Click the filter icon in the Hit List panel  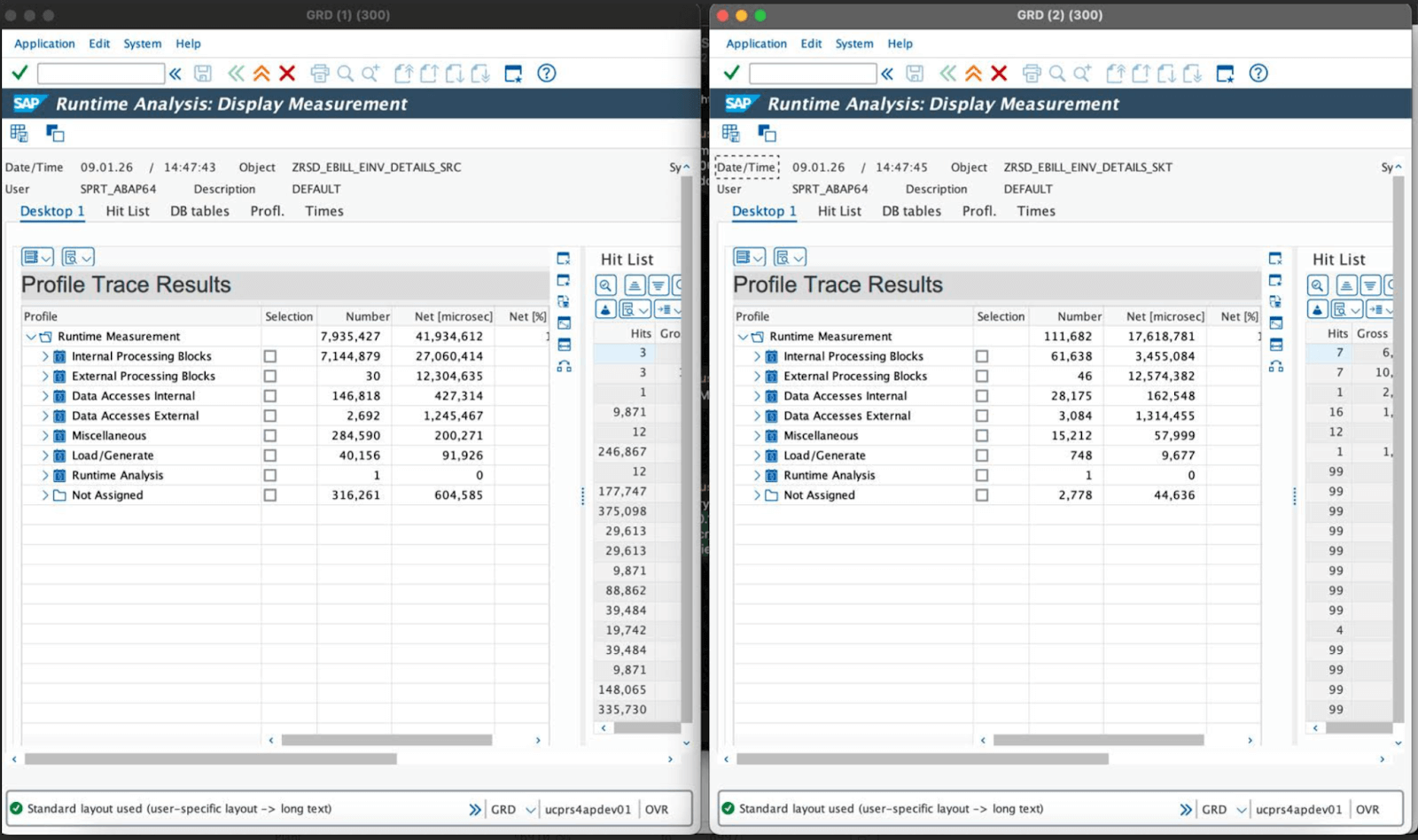pos(657,285)
